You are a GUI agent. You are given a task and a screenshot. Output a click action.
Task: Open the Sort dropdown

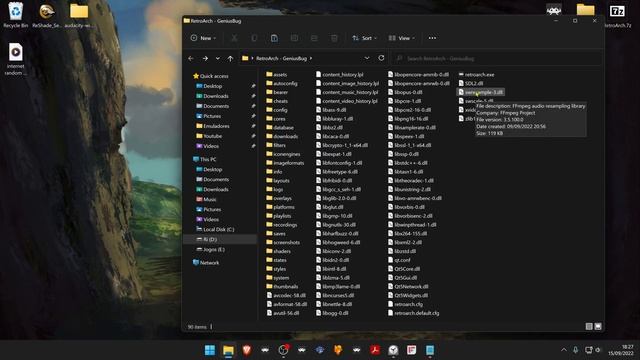(364, 38)
